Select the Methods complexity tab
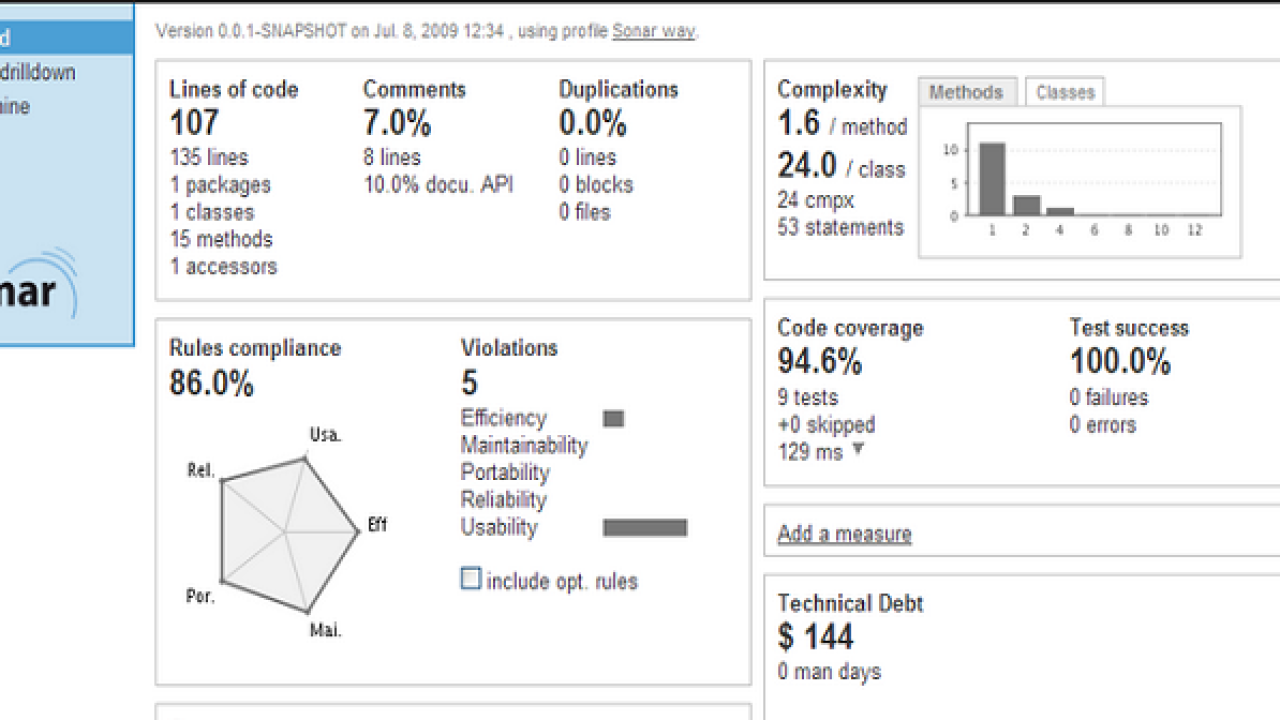Screen dimensions: 1280x720 coord(966,92)
